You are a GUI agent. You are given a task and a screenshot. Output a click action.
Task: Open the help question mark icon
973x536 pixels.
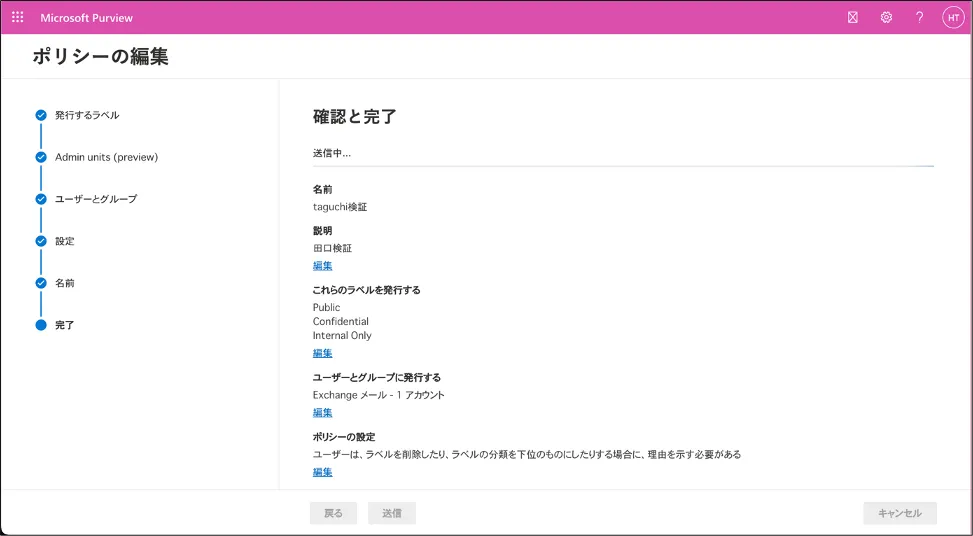919,17
